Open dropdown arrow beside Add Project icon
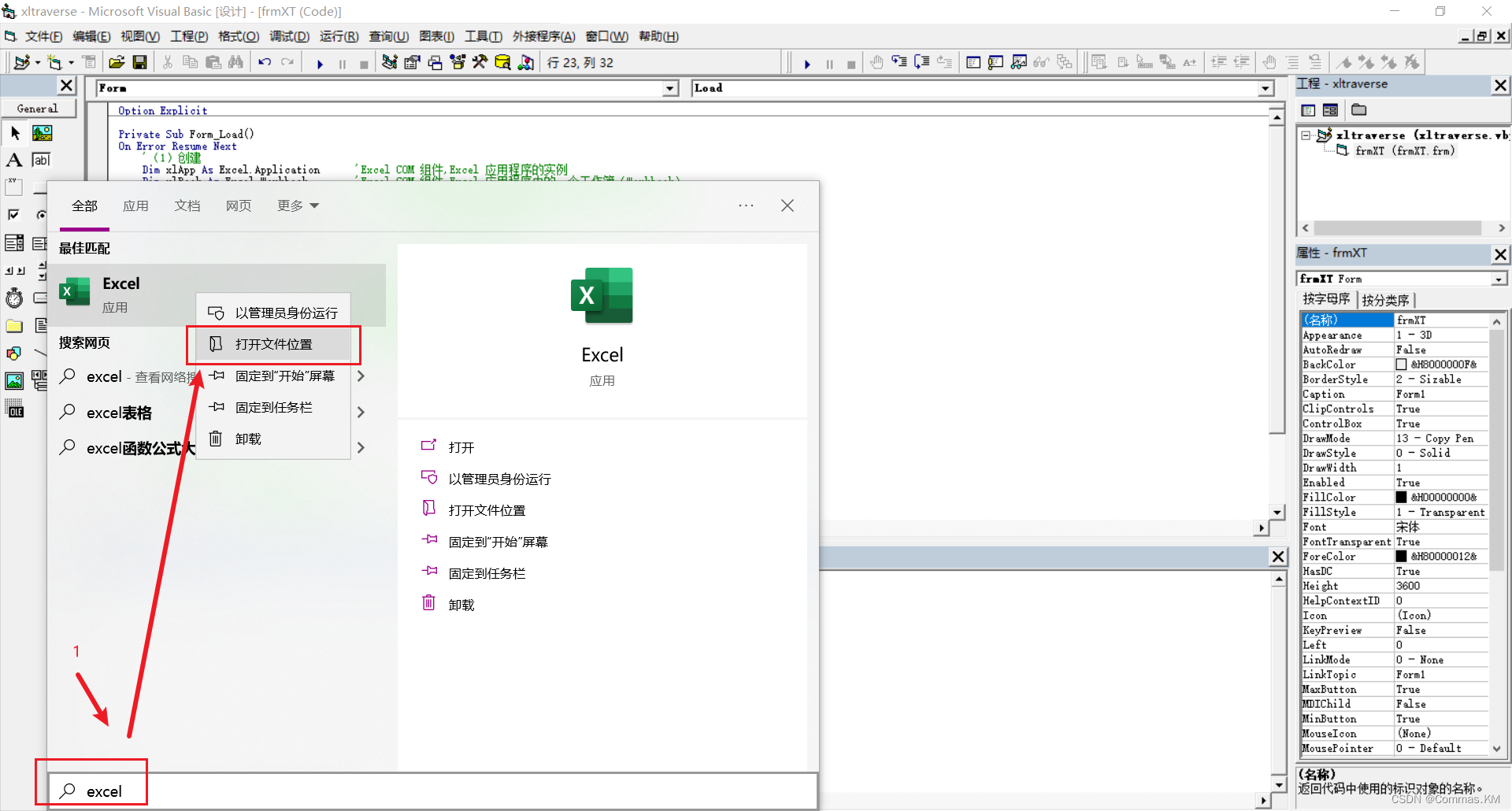The image size is (1512, 811). [38, 63]
